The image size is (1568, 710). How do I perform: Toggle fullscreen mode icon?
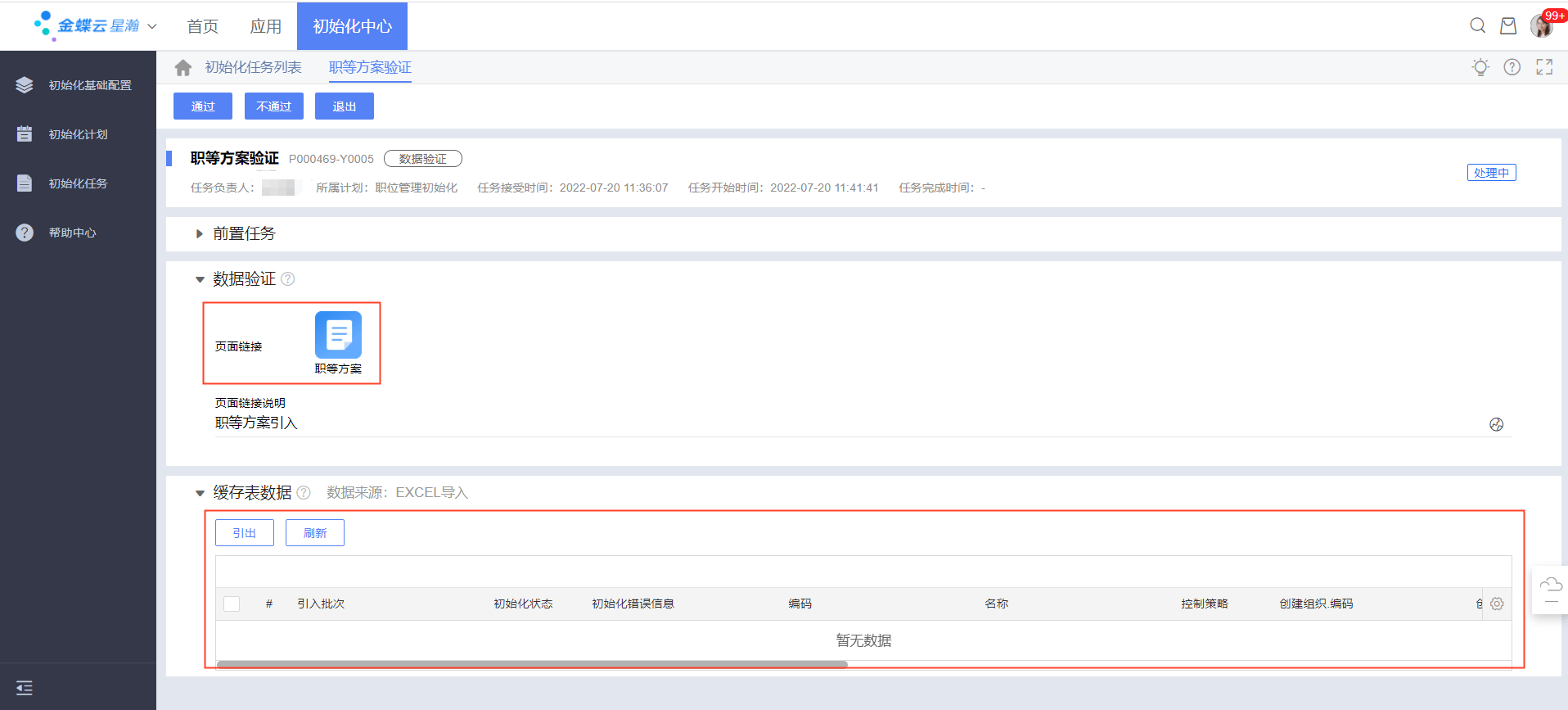coord(1543,67)
